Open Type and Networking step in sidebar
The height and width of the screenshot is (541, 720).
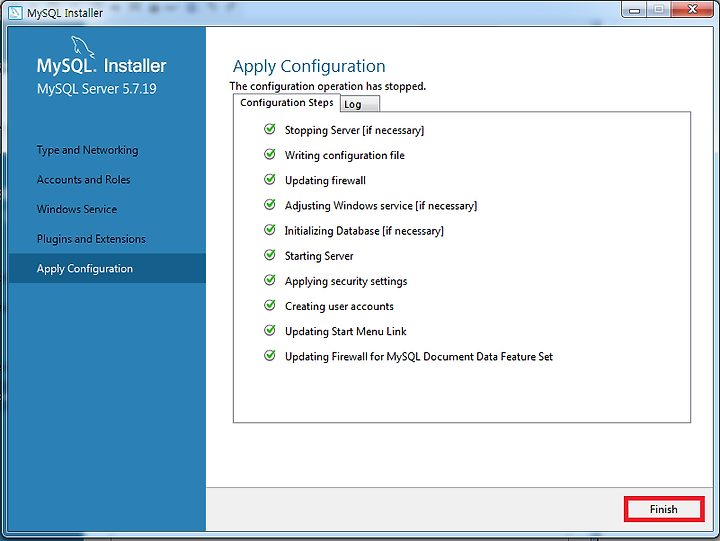click(x=87, y=150)
